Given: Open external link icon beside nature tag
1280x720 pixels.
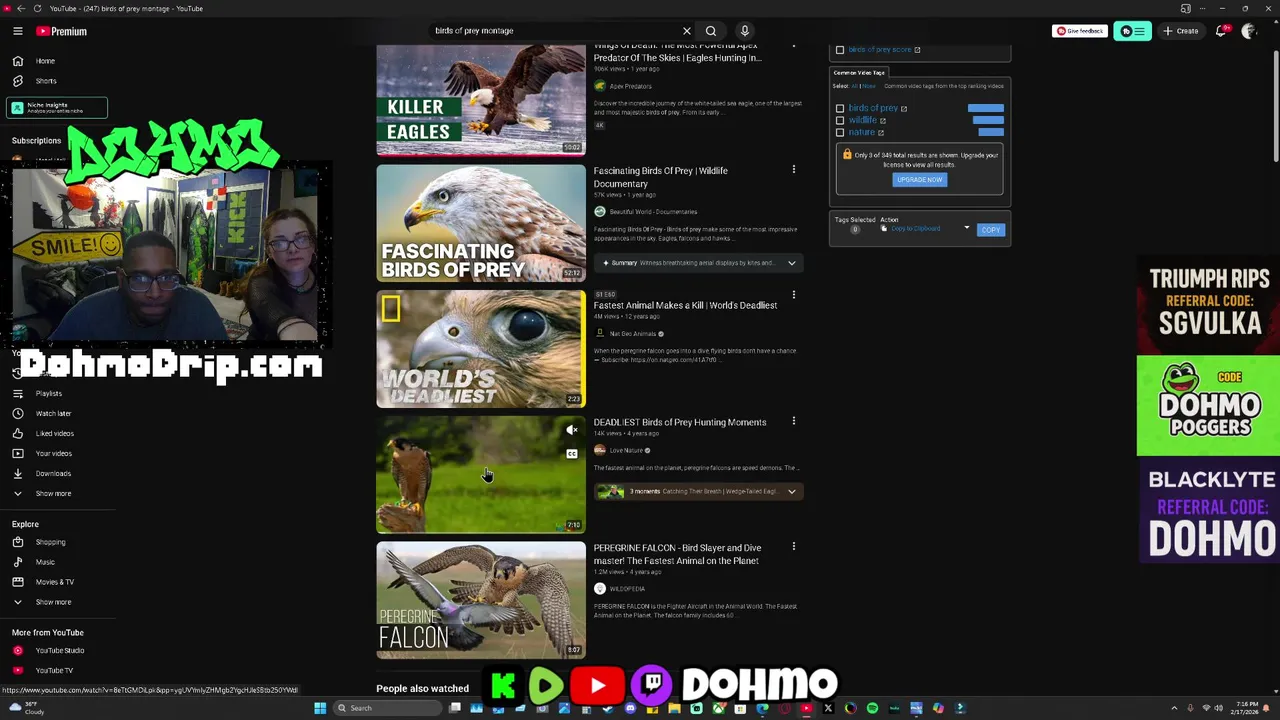Looking at the screenshot, I should click(881, 133).
